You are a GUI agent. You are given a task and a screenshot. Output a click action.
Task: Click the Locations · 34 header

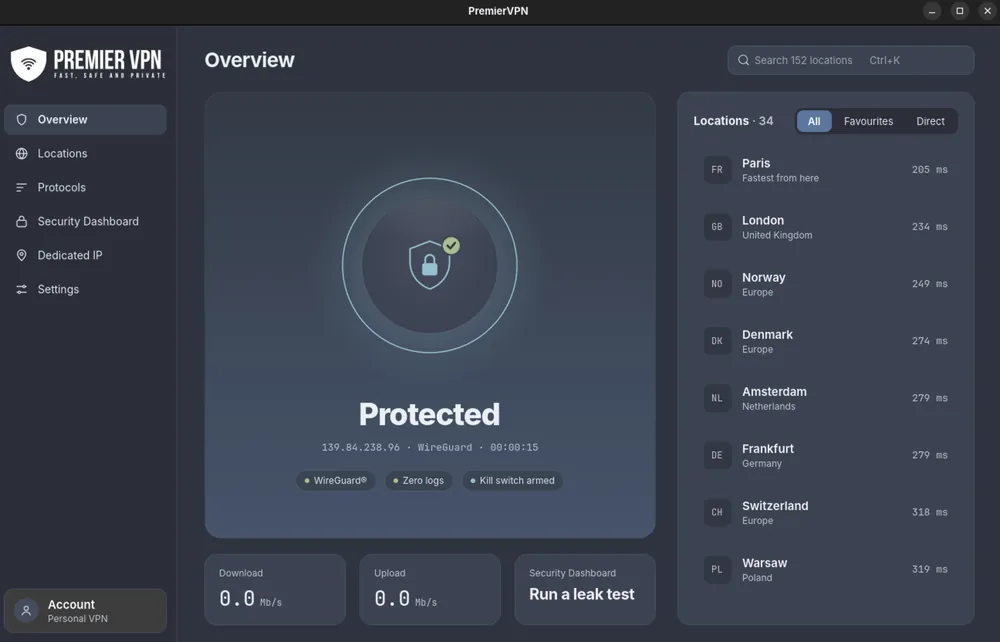coord(733,121)
